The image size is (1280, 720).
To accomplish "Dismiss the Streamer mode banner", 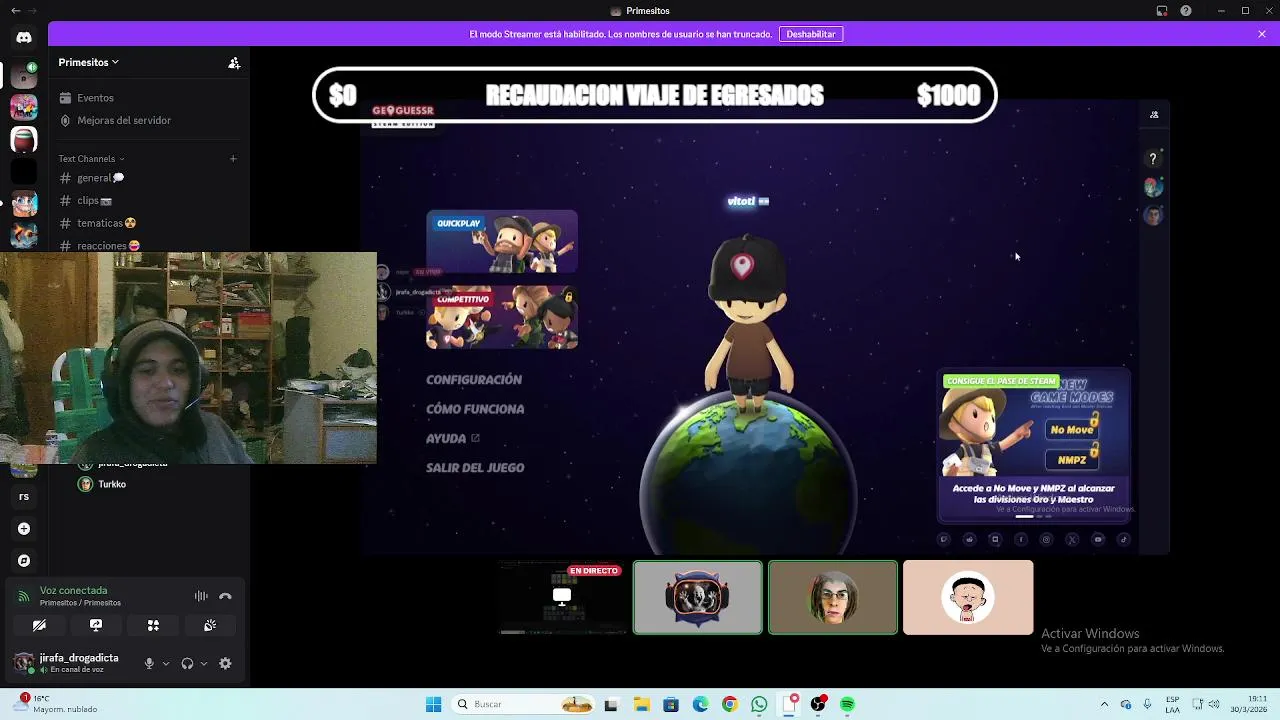I will coord(1262,34).
